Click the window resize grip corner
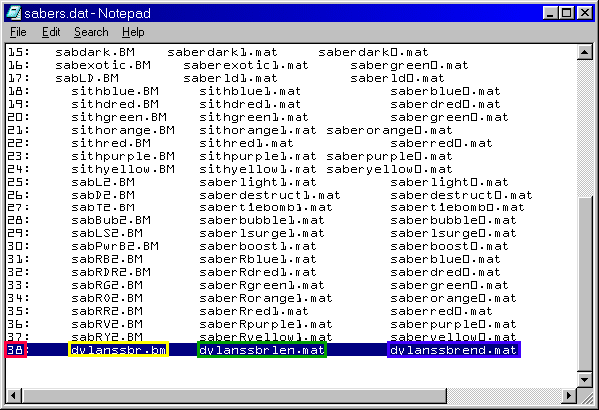This screenshot has width=599, height=410. (586, 396)
